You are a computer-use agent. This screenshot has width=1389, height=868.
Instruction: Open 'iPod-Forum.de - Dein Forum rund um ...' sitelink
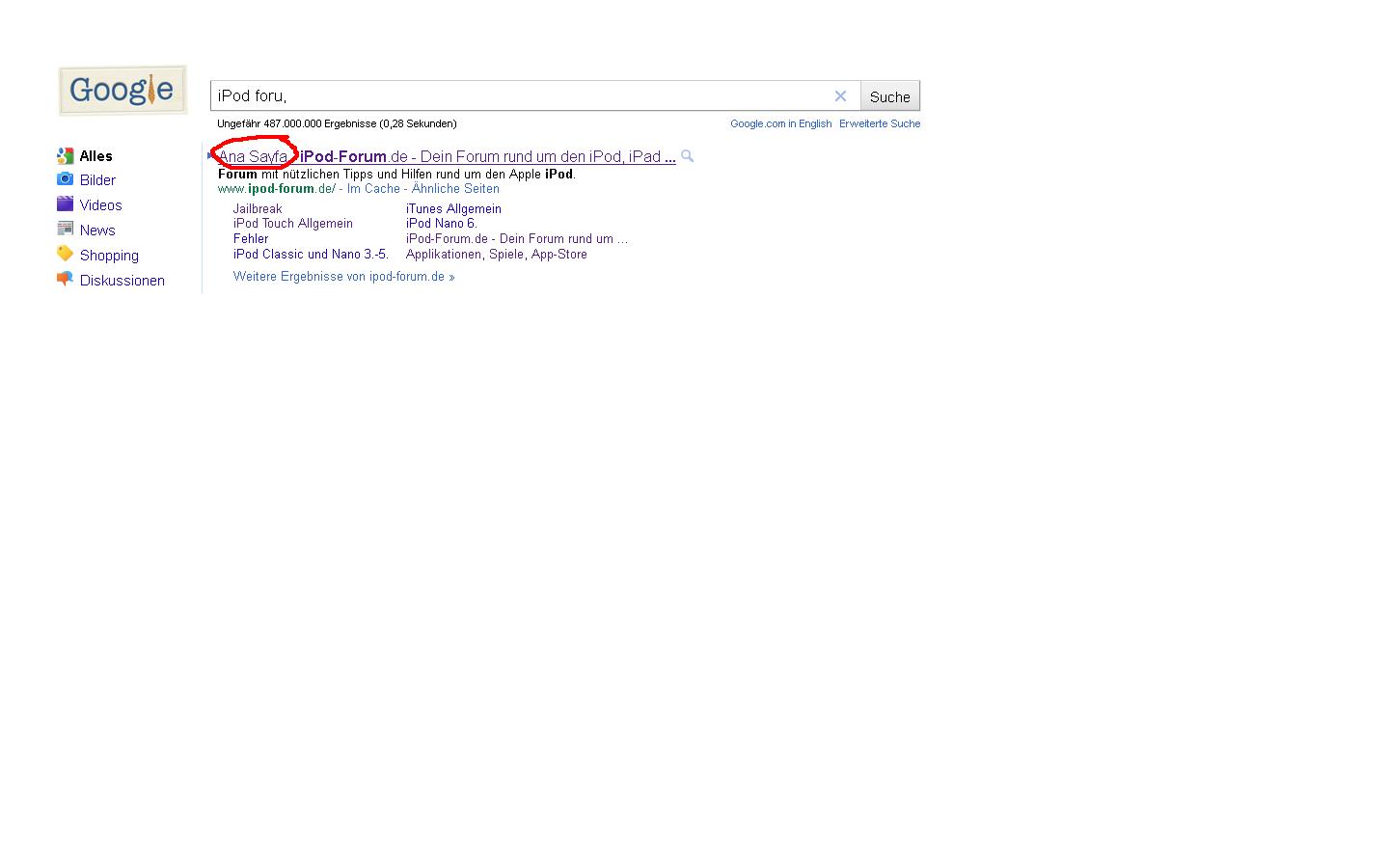[517, 238]
